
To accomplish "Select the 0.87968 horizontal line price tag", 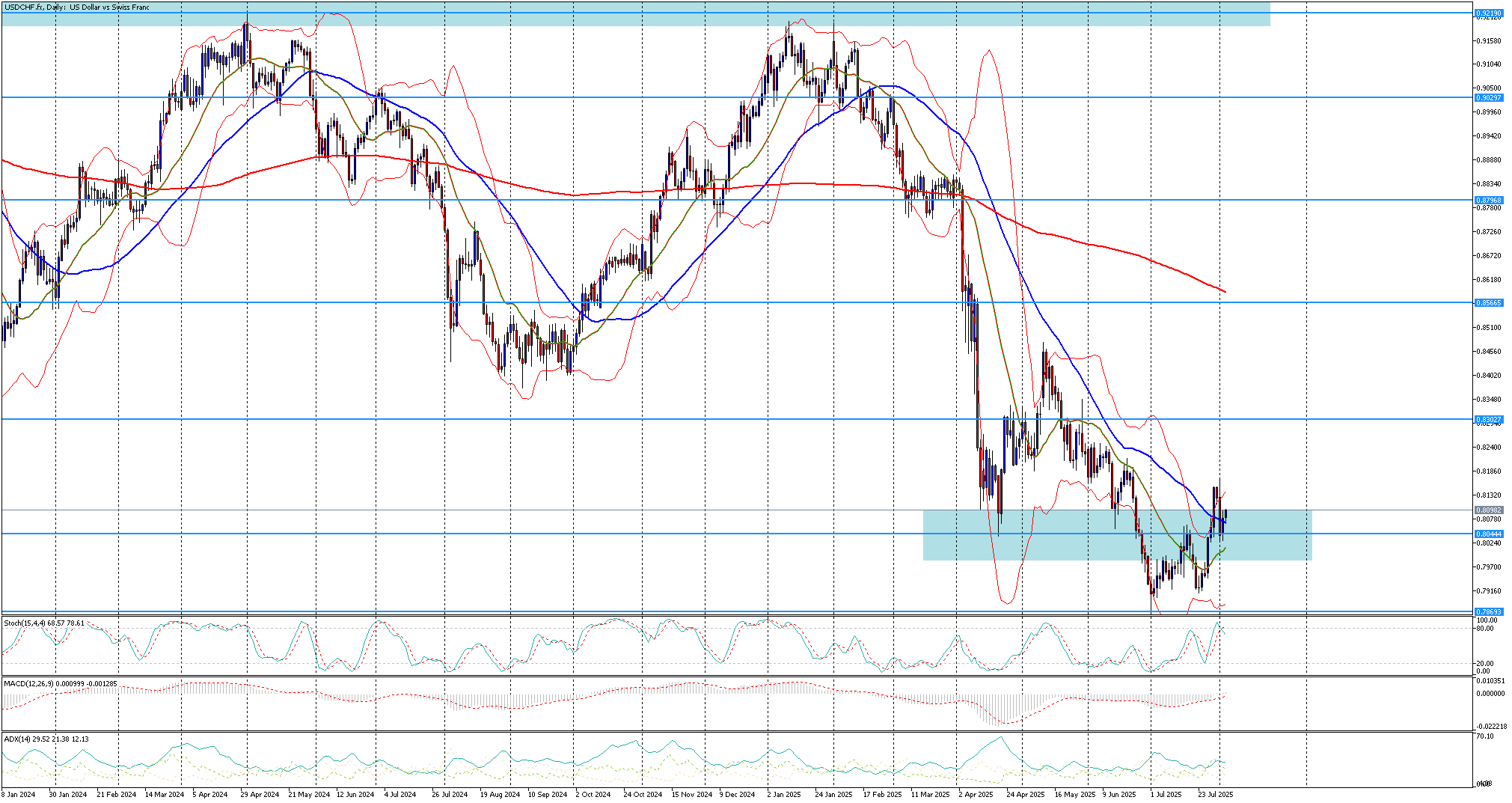I will (x=1488, y=200).
